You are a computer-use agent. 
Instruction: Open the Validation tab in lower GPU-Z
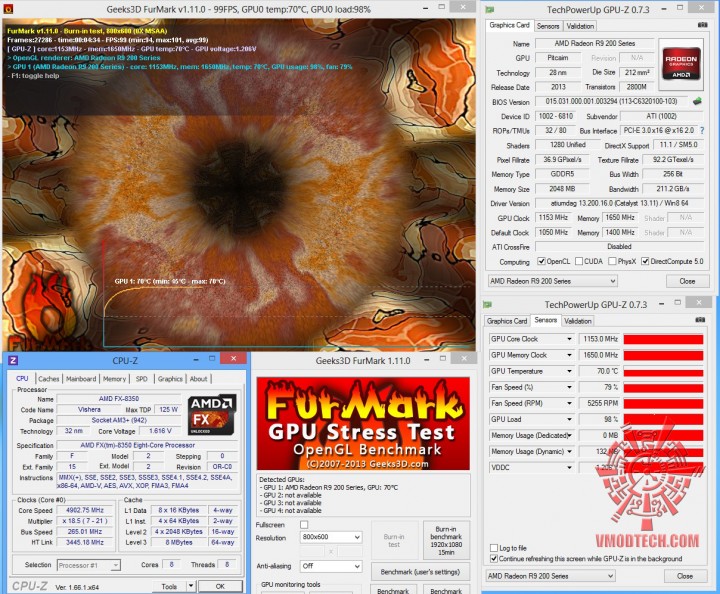(x=578, y=321)
